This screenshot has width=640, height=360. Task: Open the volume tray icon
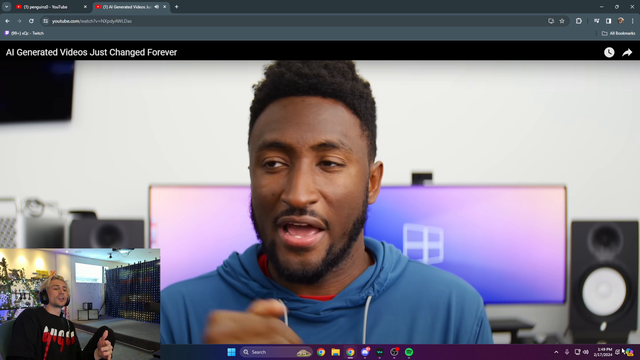586,352
